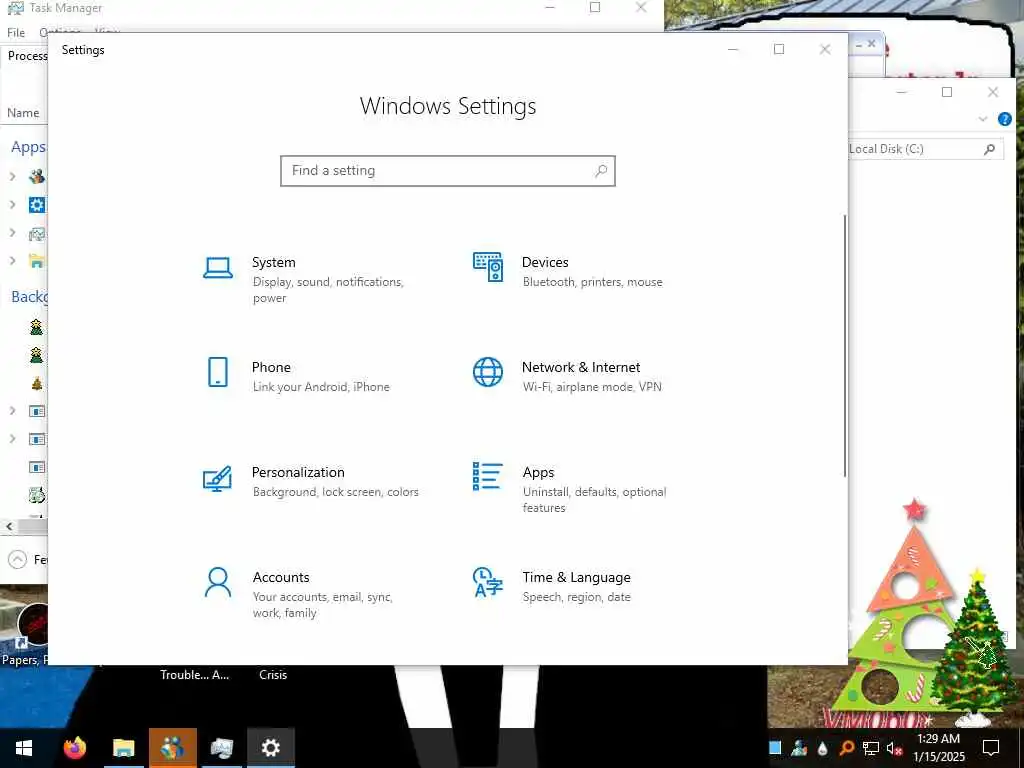The image size is (1024, 768).
Task: Select the File Explorer folder process icon
Action: pos(37,261)
